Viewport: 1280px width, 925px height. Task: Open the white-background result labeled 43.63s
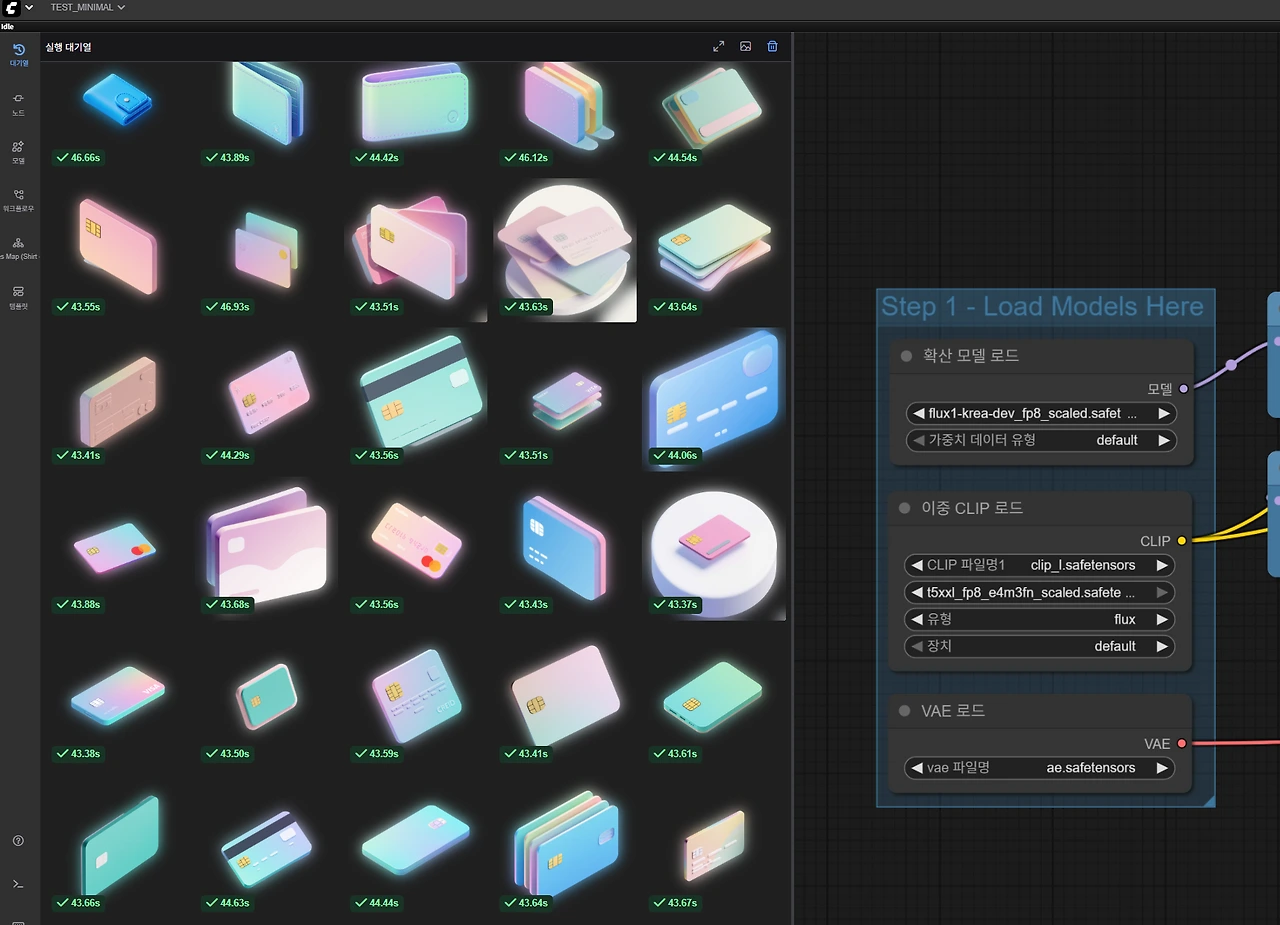564,250
